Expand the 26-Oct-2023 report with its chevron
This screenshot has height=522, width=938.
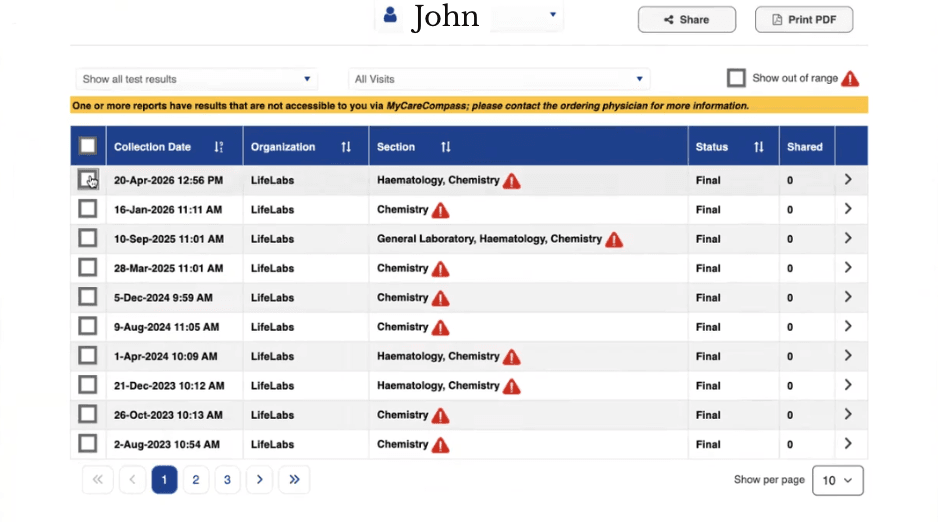(x=848, y=414)
